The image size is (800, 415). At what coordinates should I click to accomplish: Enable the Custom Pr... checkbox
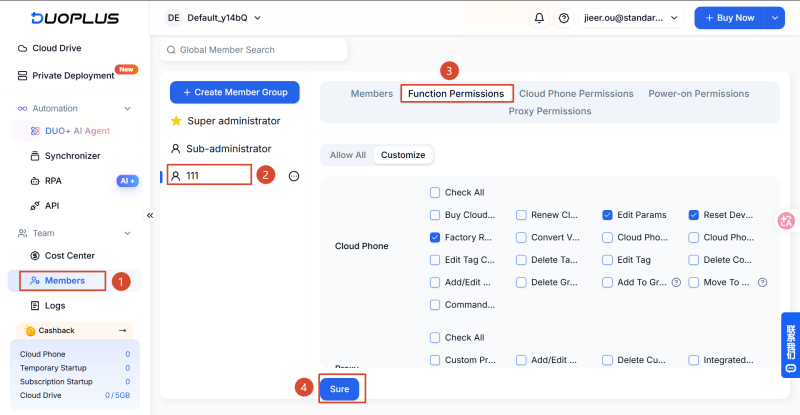point(435,360)
